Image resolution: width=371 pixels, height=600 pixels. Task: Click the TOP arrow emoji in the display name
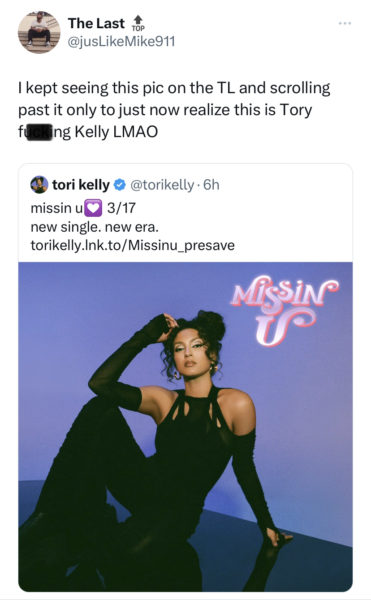coord(138,23)
